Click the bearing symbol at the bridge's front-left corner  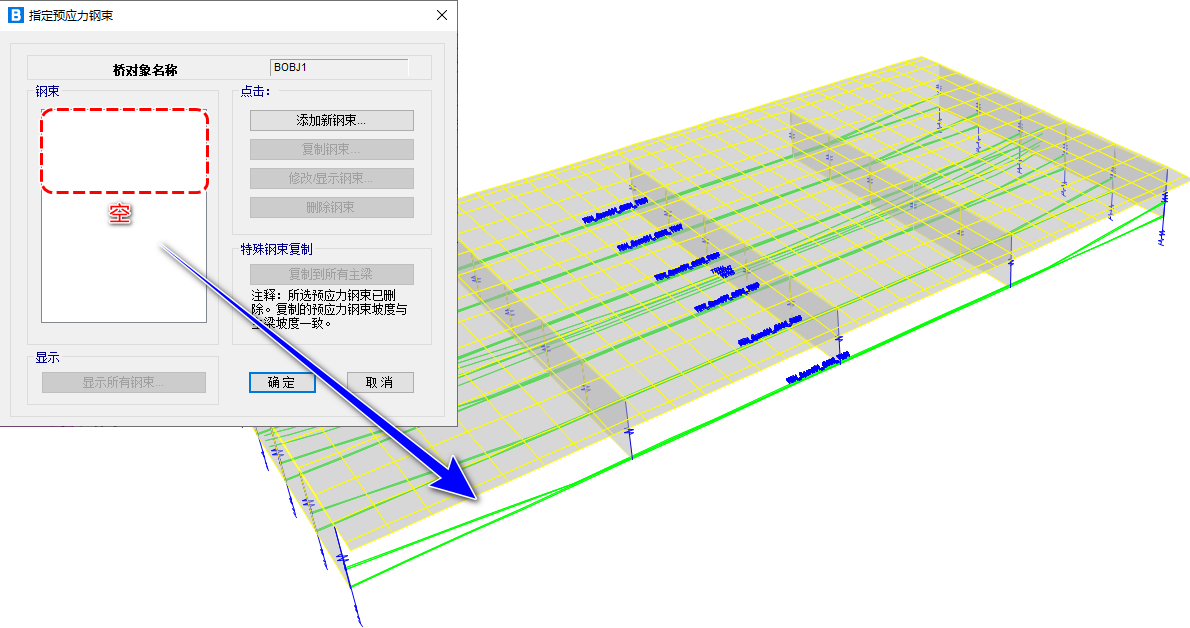pos(342,560)
